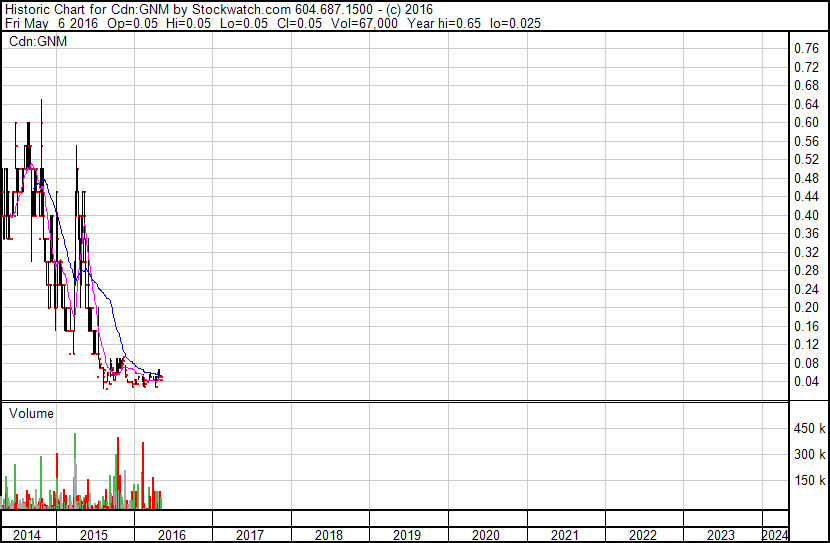The height and width of the screenshot is (543, 830).
Task: Click the 2022 label on time axis
Action: [643, 535]
